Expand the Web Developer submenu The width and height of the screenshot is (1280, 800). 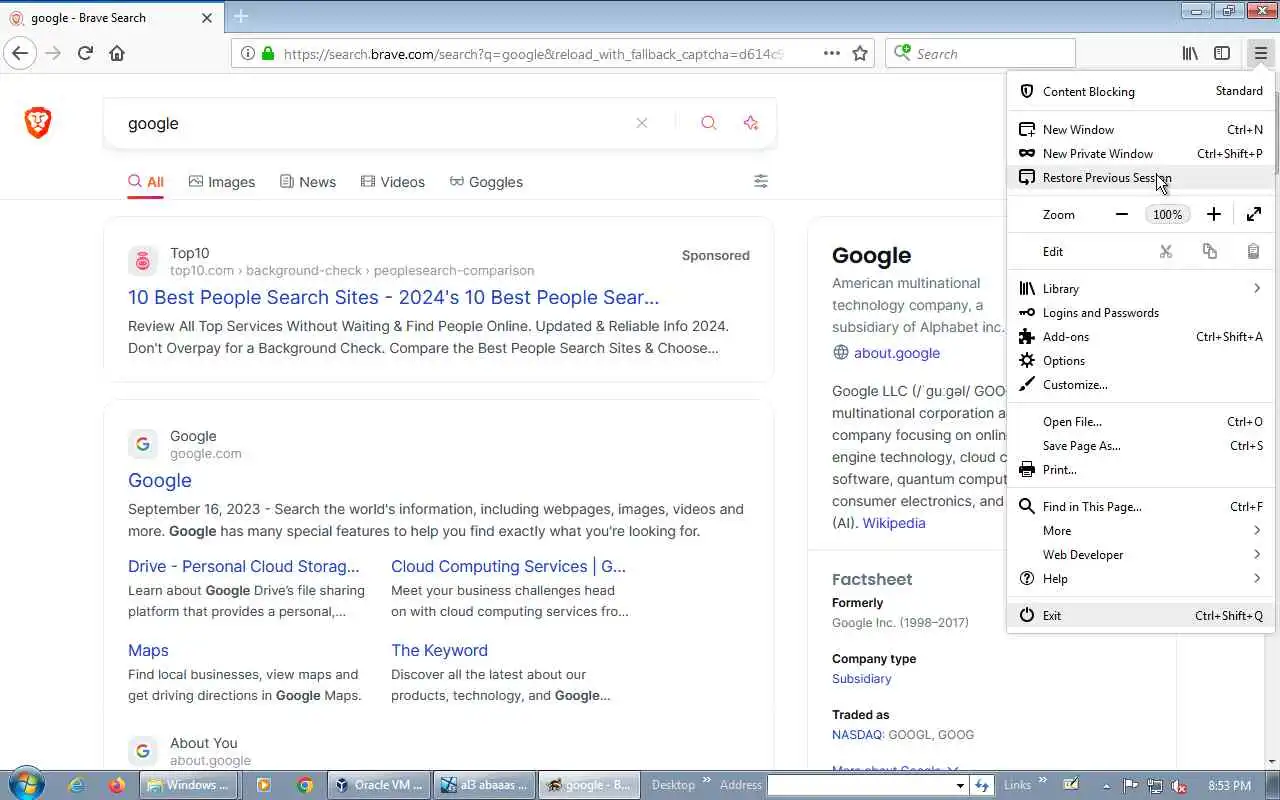[1141, 554]
